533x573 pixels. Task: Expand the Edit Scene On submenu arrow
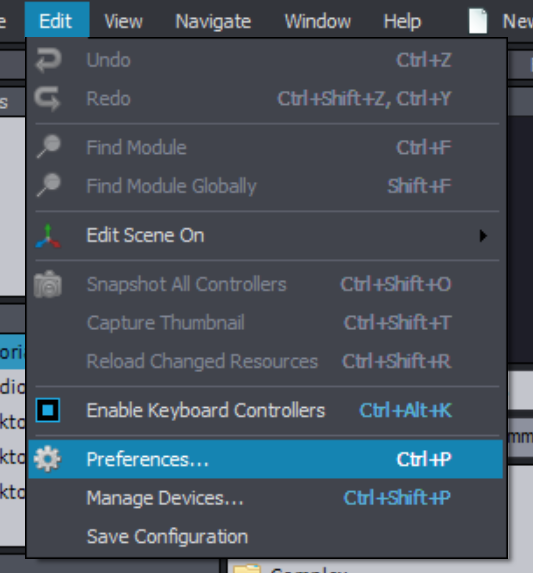click(483, 236)
